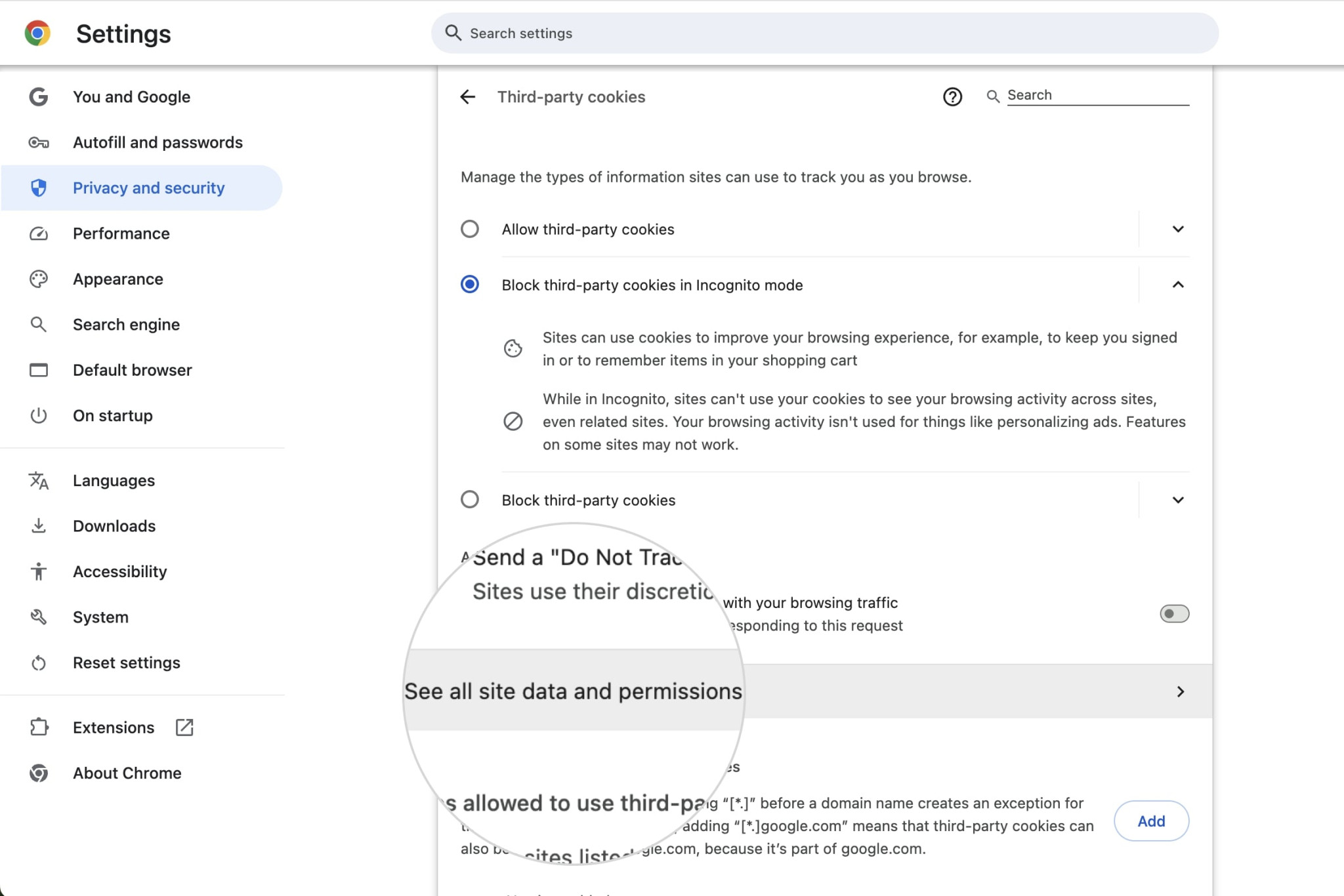This screenshot has width=1344, height=896.
Task: Click the Add button
Action: click(x=1151, y=821)
